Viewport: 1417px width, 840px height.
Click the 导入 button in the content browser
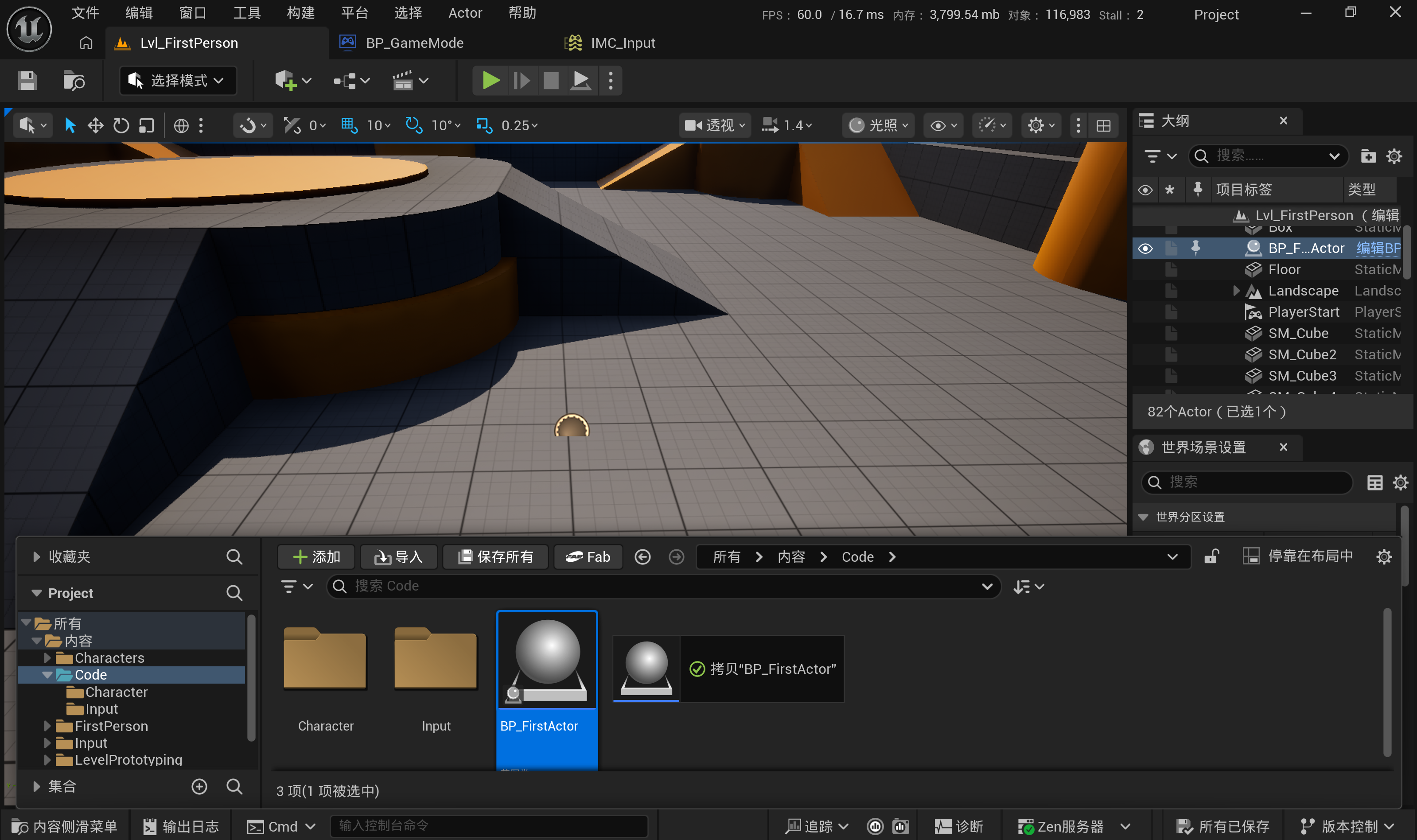point(399,557)
